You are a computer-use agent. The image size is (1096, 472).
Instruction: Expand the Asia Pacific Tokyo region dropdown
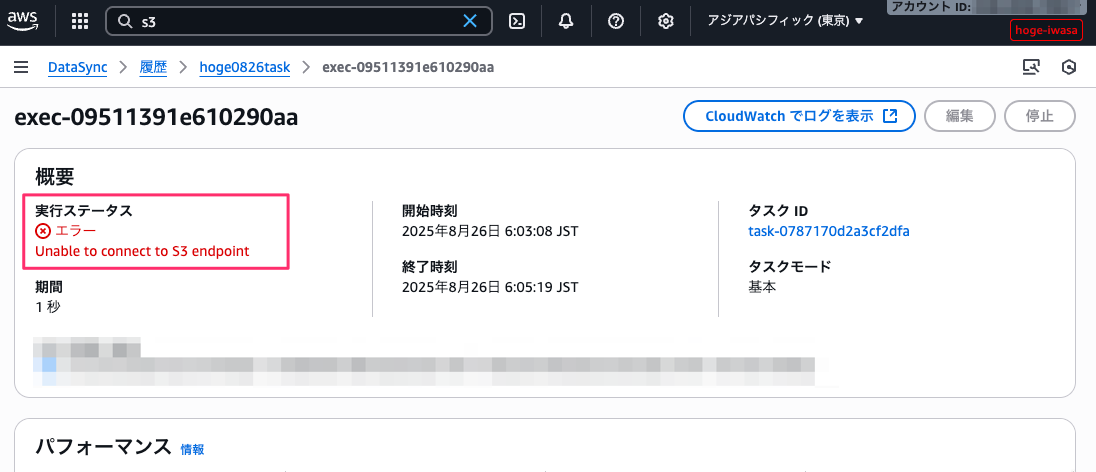coord(786,22)
